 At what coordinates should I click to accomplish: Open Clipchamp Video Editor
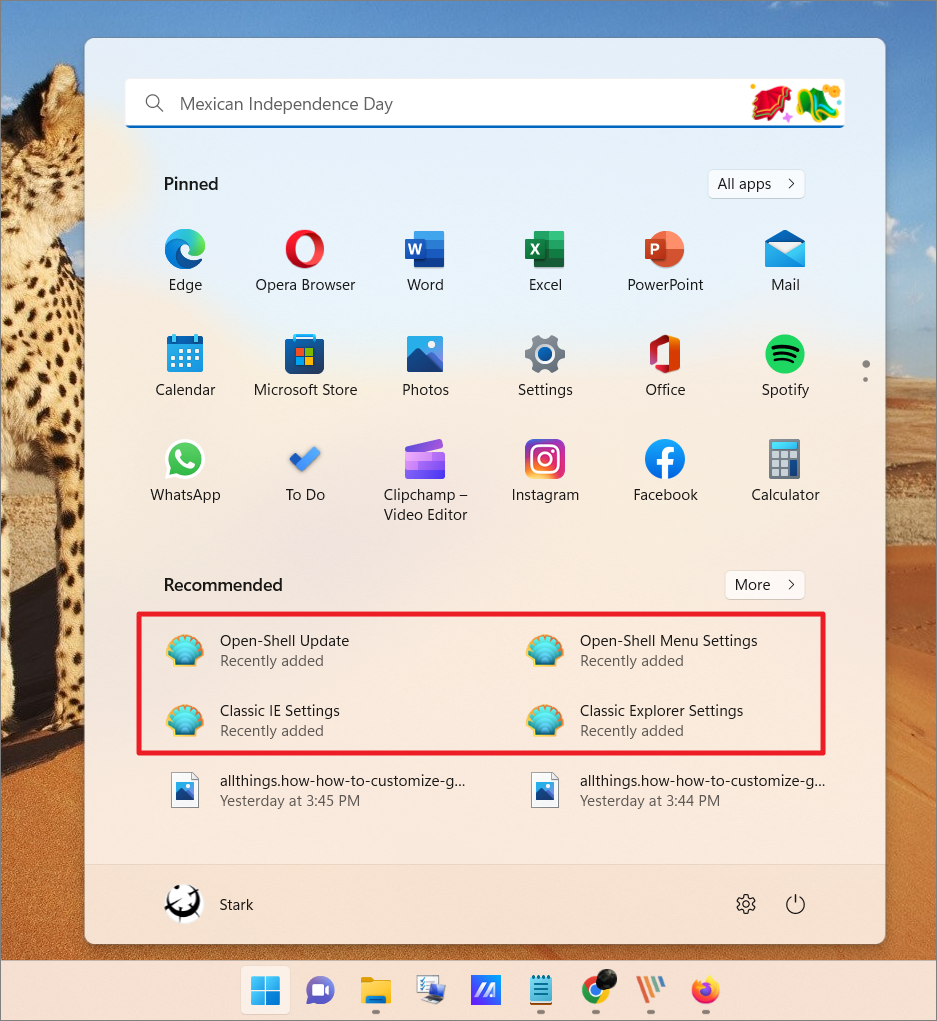[x=425, y=481]
